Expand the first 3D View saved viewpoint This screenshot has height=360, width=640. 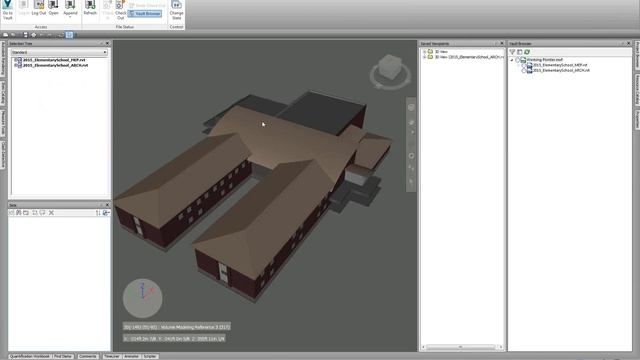424,52
